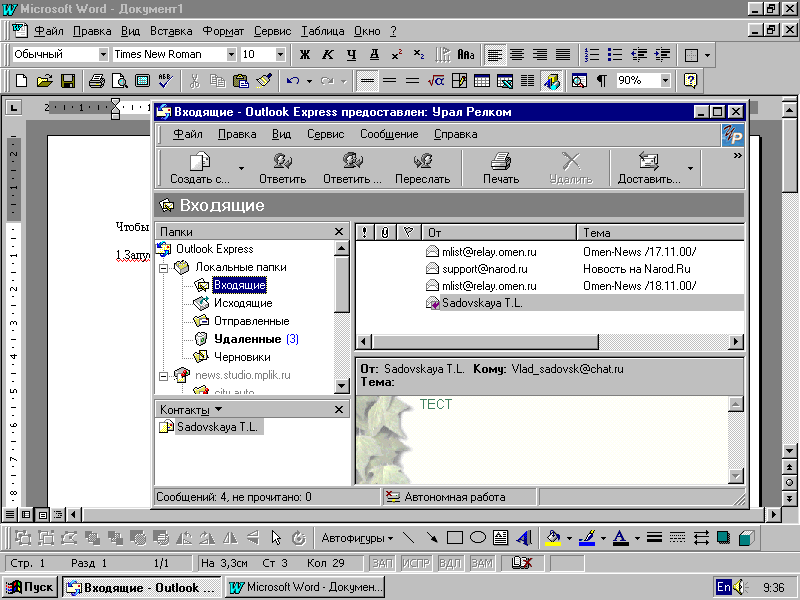
Task: Toggle bold (Ж) formatting
Action: [x=305, y=54]
